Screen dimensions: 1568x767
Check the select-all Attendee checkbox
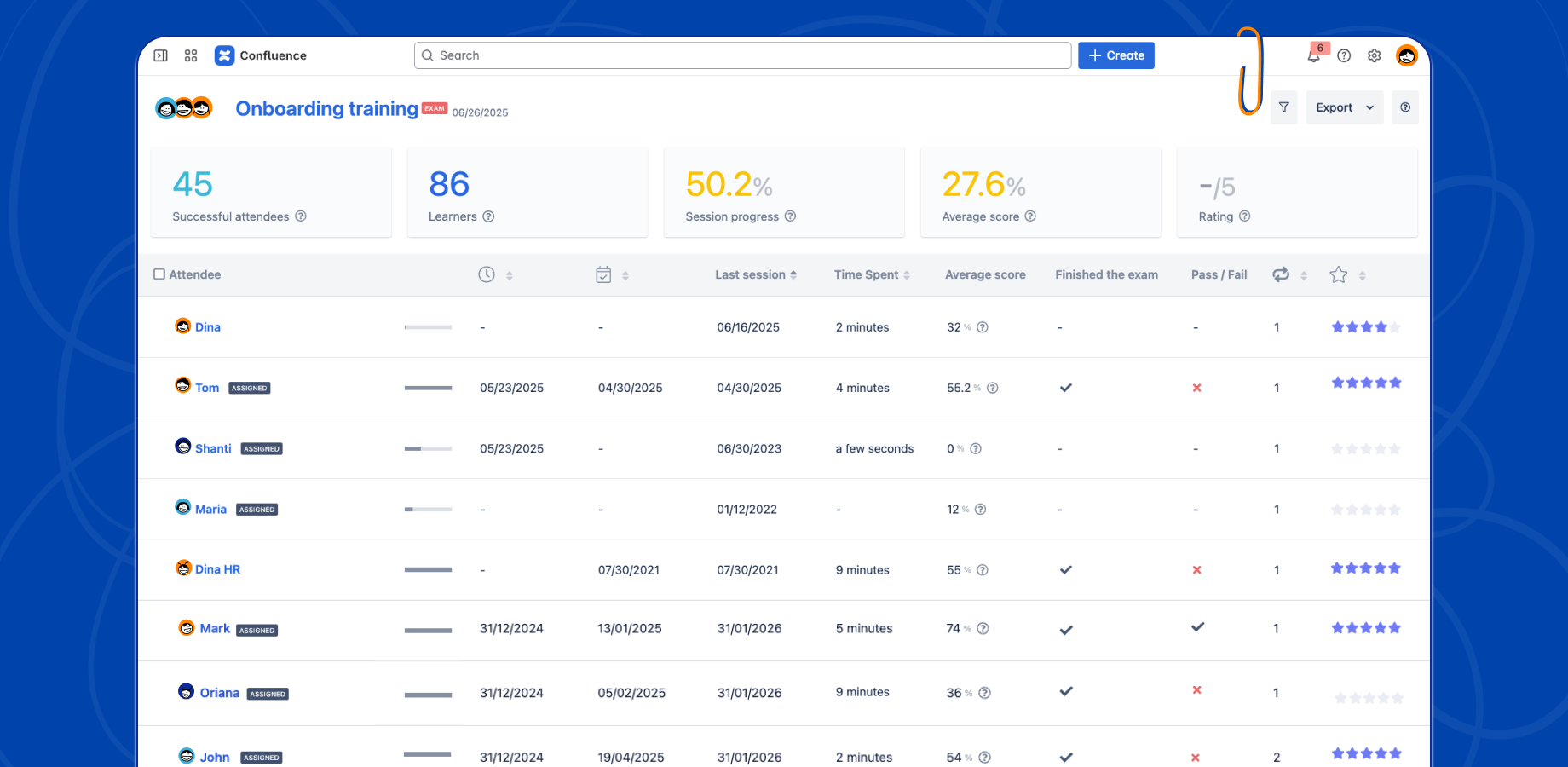[x=159, y=274]
